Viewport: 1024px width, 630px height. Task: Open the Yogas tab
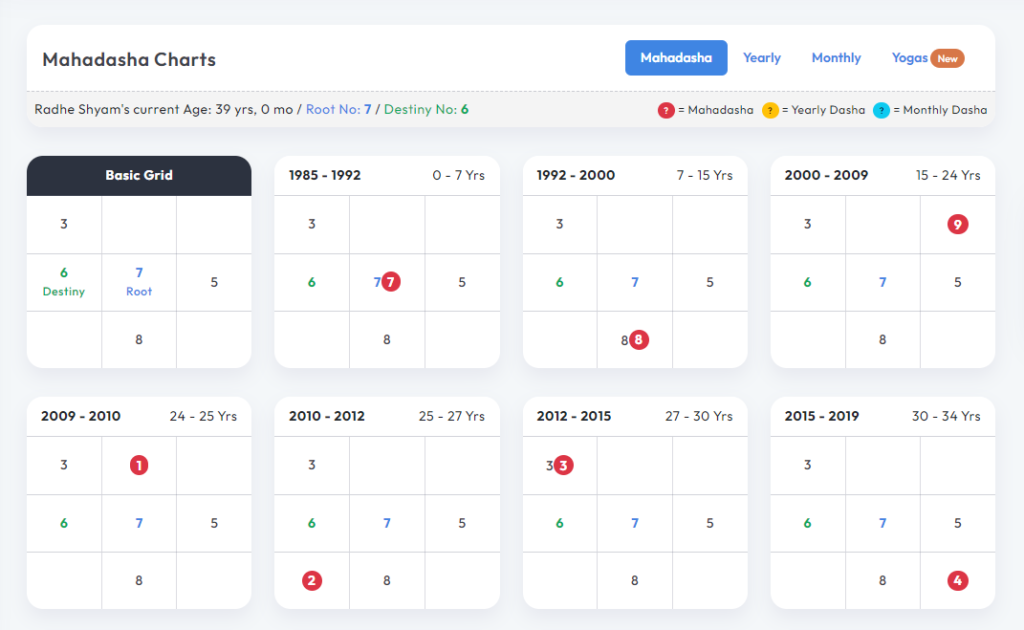[x=909, y=58]
